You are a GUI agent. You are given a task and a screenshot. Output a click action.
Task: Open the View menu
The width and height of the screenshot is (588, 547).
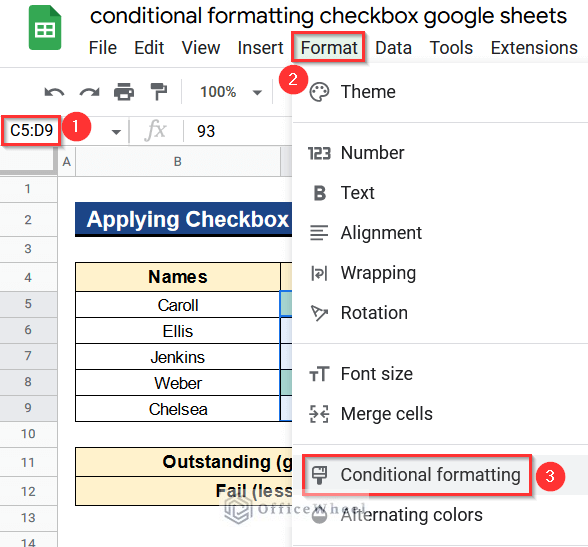tap(201, 48)
